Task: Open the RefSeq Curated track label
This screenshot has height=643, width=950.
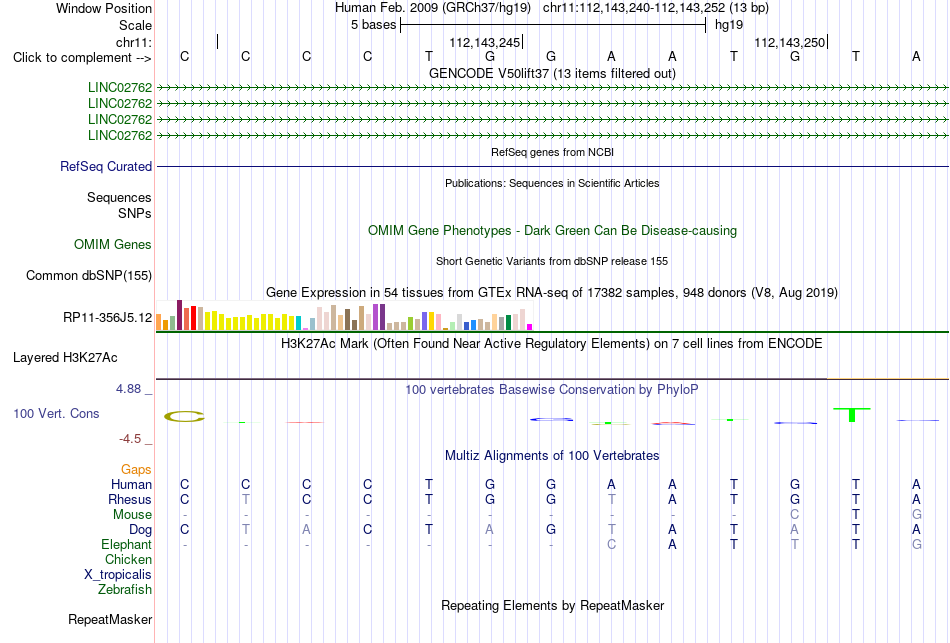Action: [x=106, y=166]
